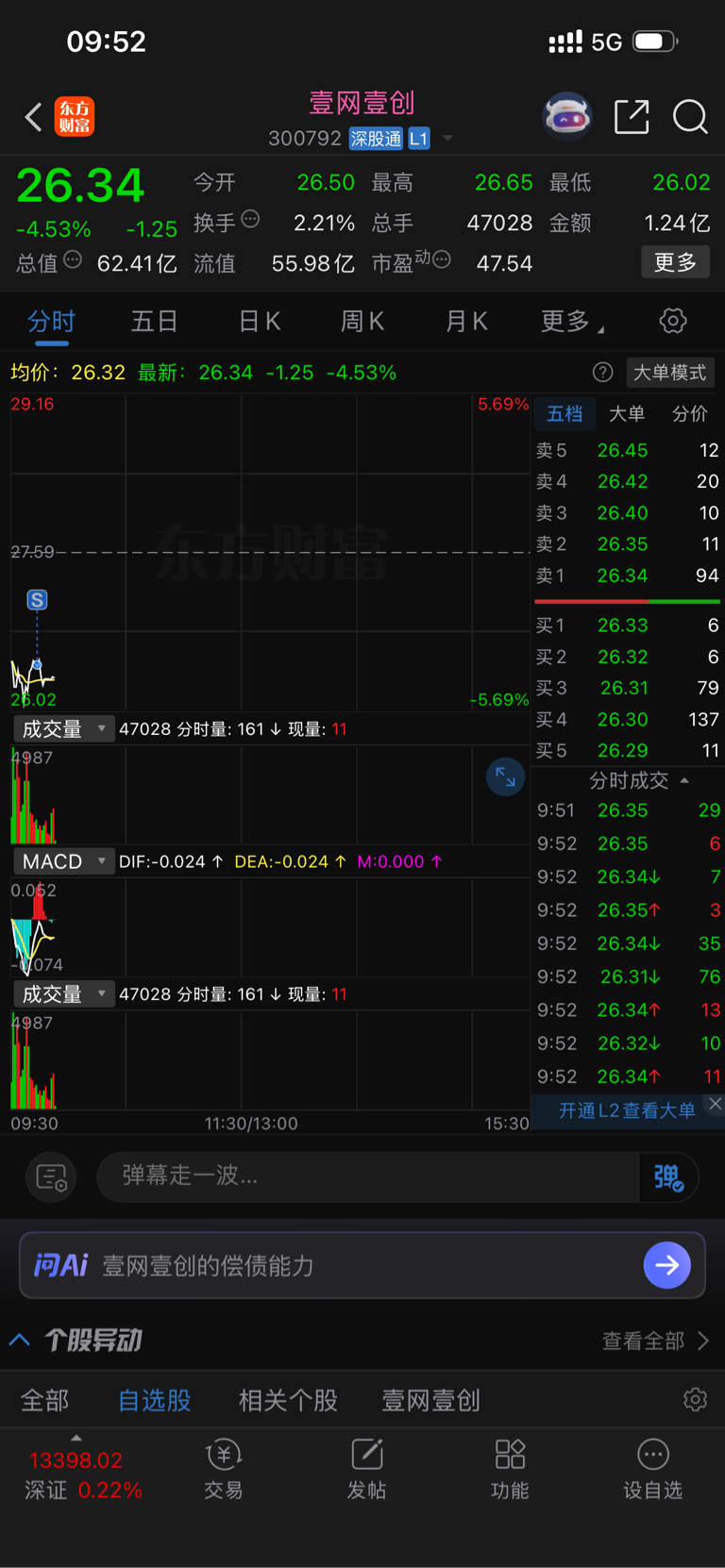Viewport: 725px width, 1568px height.
Task: Toggle 大单模式 button
Action: [669, 373]
